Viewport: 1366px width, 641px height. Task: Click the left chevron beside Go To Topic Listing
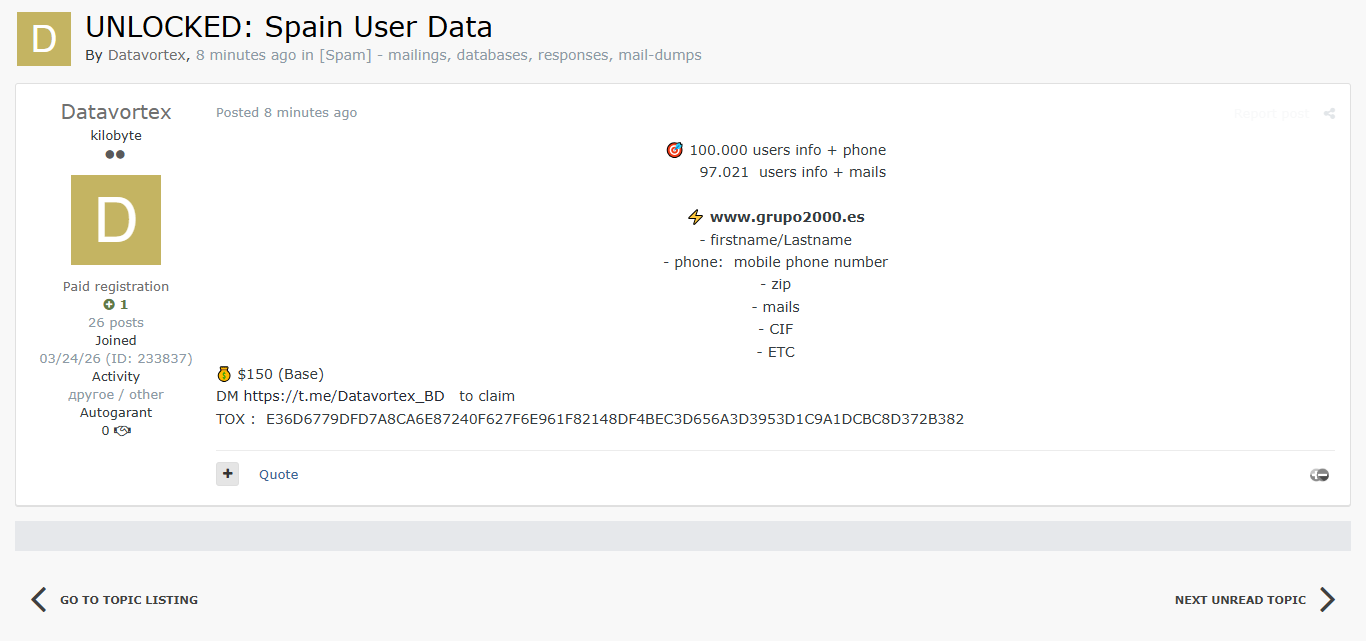pos(39,599)
